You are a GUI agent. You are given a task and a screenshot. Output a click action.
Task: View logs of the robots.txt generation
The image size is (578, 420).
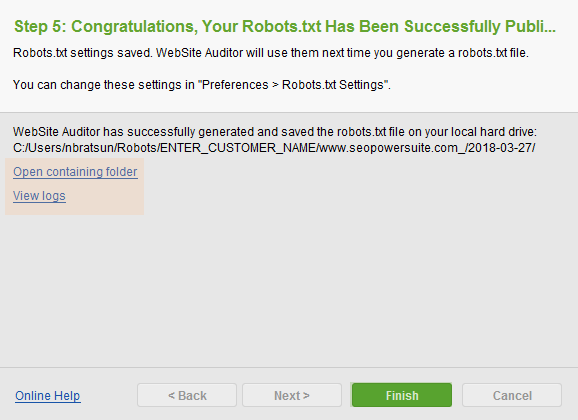[x=39, y=196]
